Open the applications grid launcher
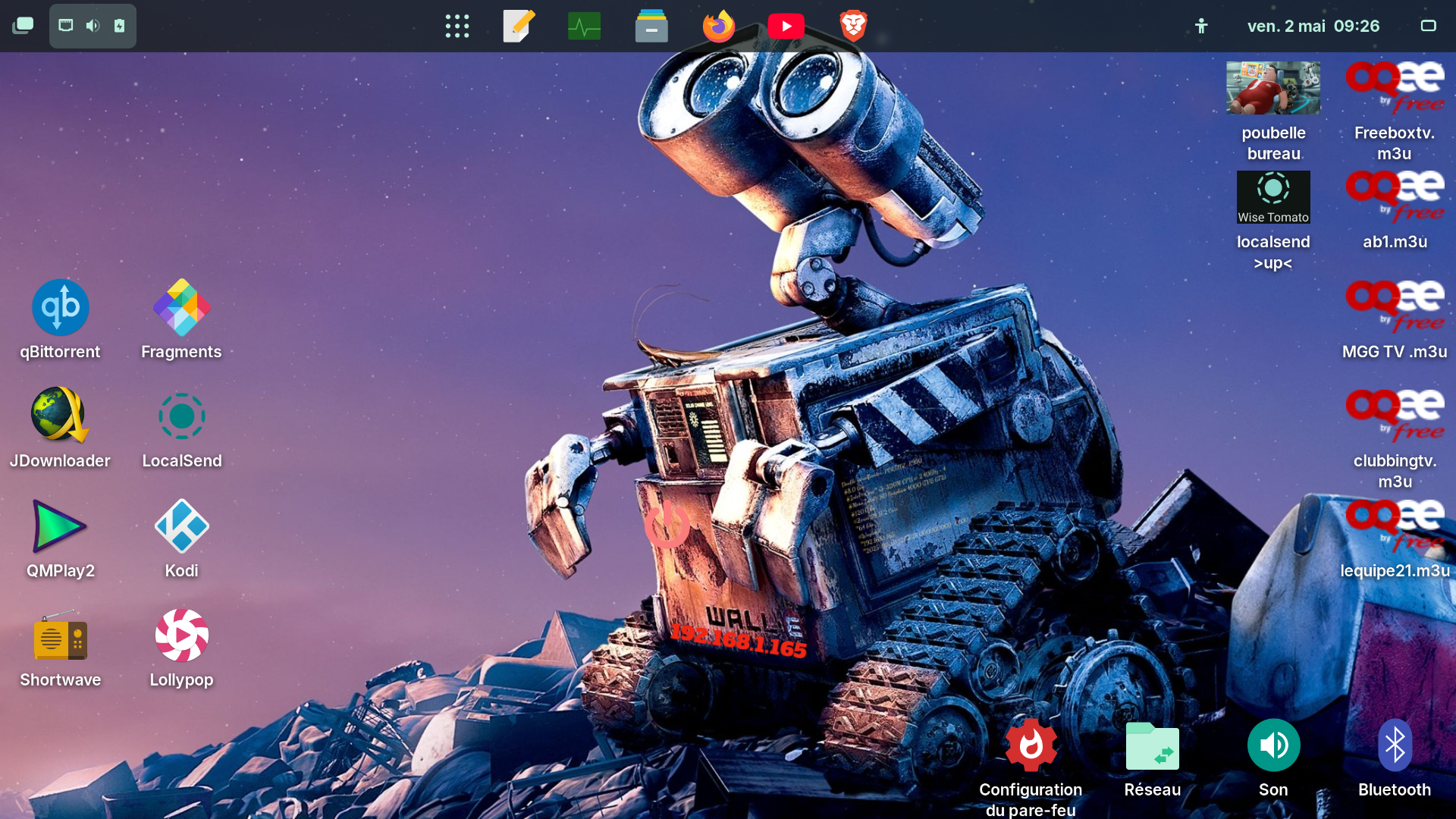 [x=457, y=26]
